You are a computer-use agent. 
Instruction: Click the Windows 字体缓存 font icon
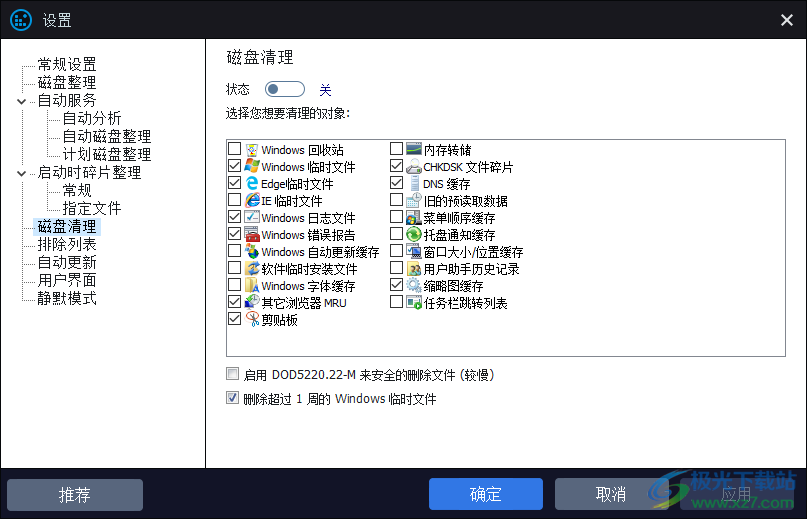252,285
